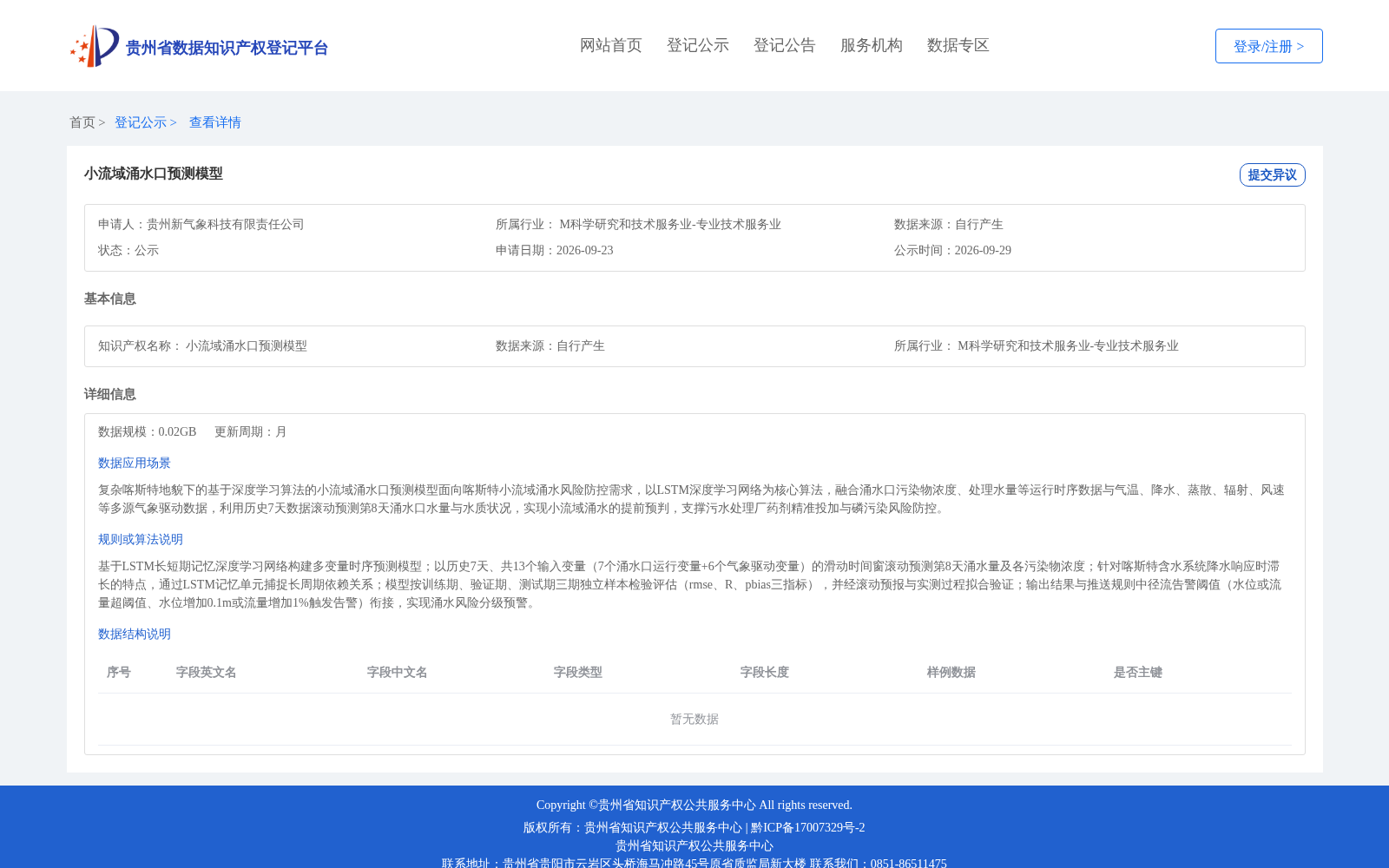
Task: Click the 更新周期：月 text
Action: click(x=251, y=431)
